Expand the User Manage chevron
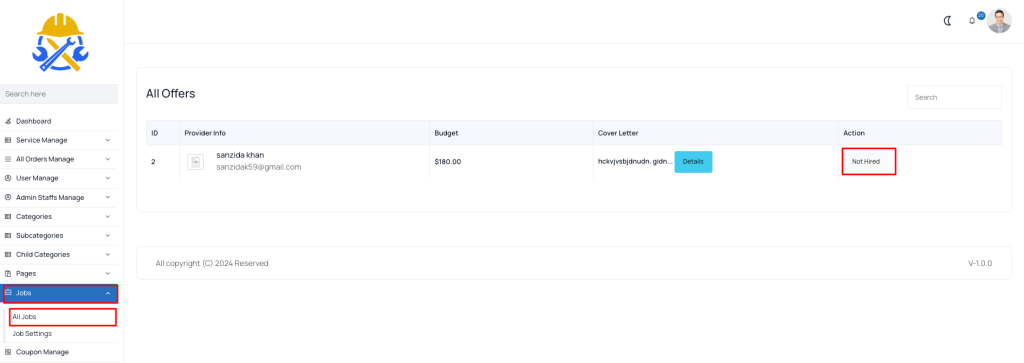1024x363 pixels. [x=108, y=178]
